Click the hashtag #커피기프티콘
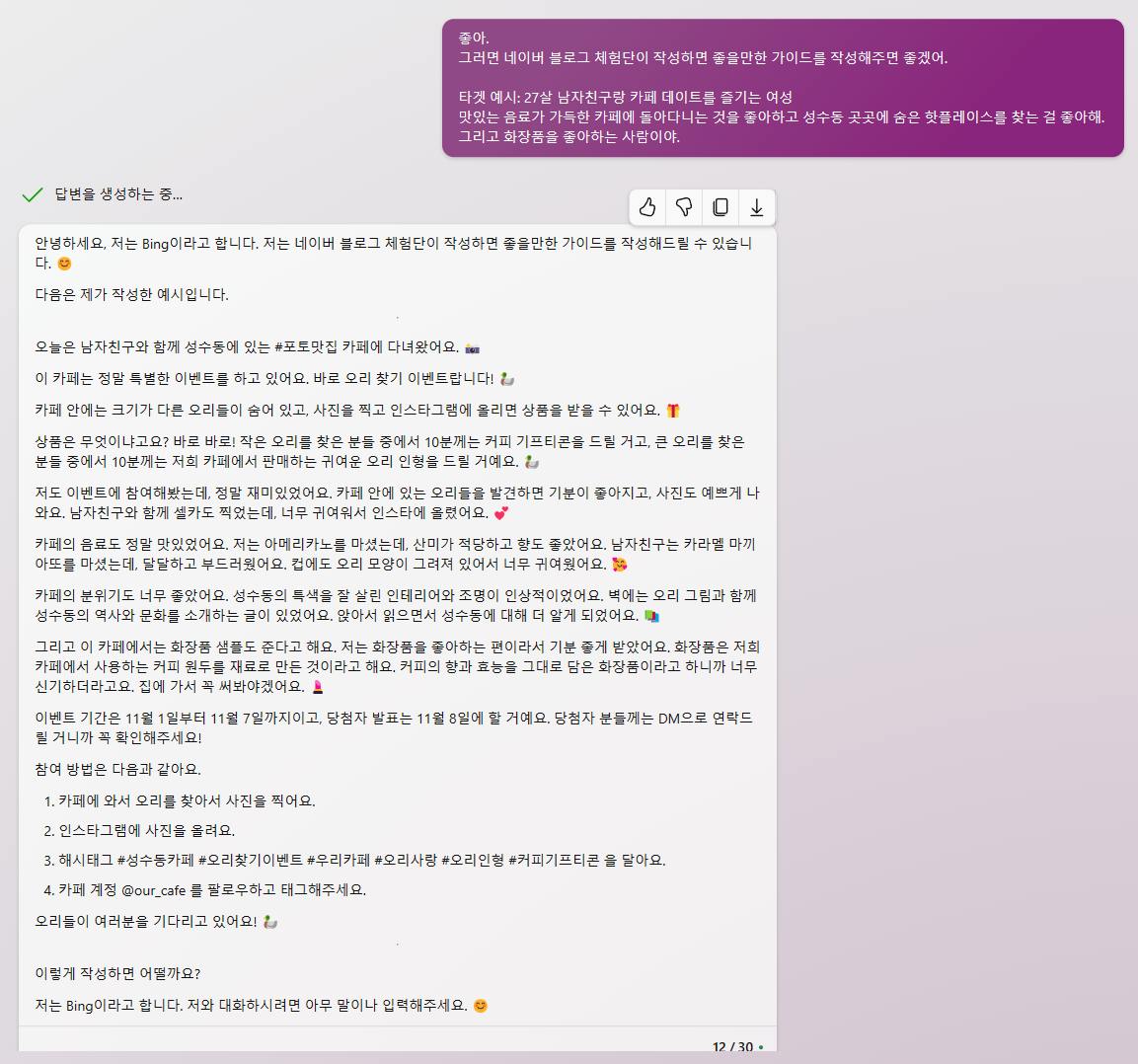This screenshot has width=1138, height=1064. [554, 860]
